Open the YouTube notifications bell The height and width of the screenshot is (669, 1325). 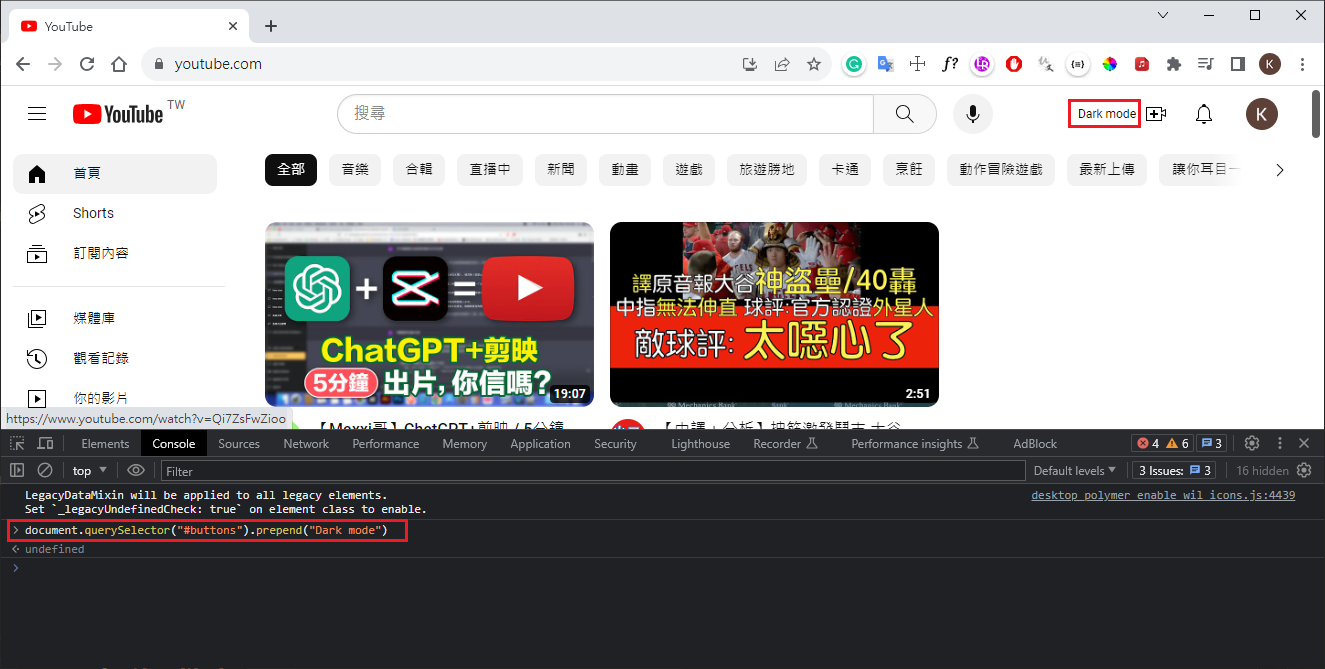[x=1204, y=114]
